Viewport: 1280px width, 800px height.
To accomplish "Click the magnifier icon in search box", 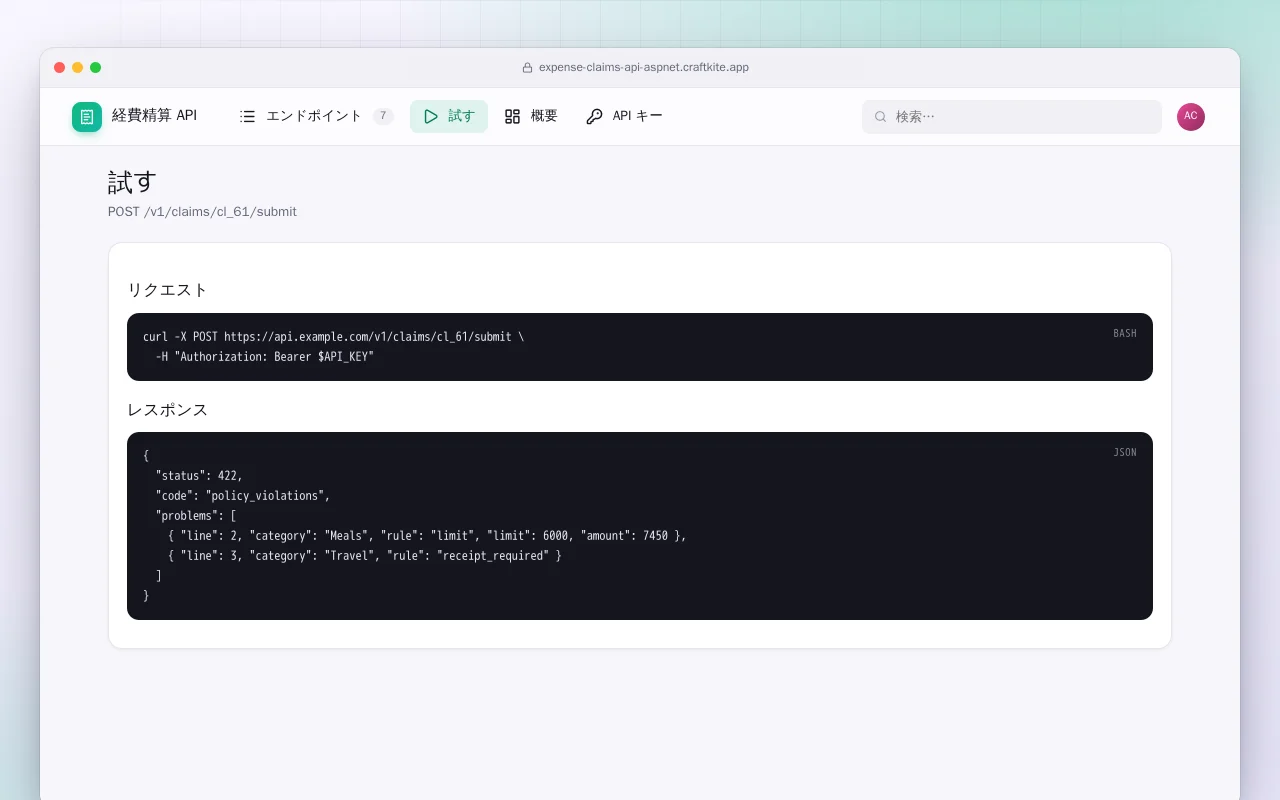I will (881, 116).
